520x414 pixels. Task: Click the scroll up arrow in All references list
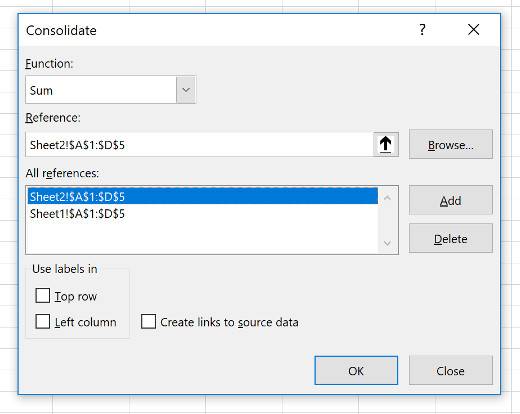(387, 198)
